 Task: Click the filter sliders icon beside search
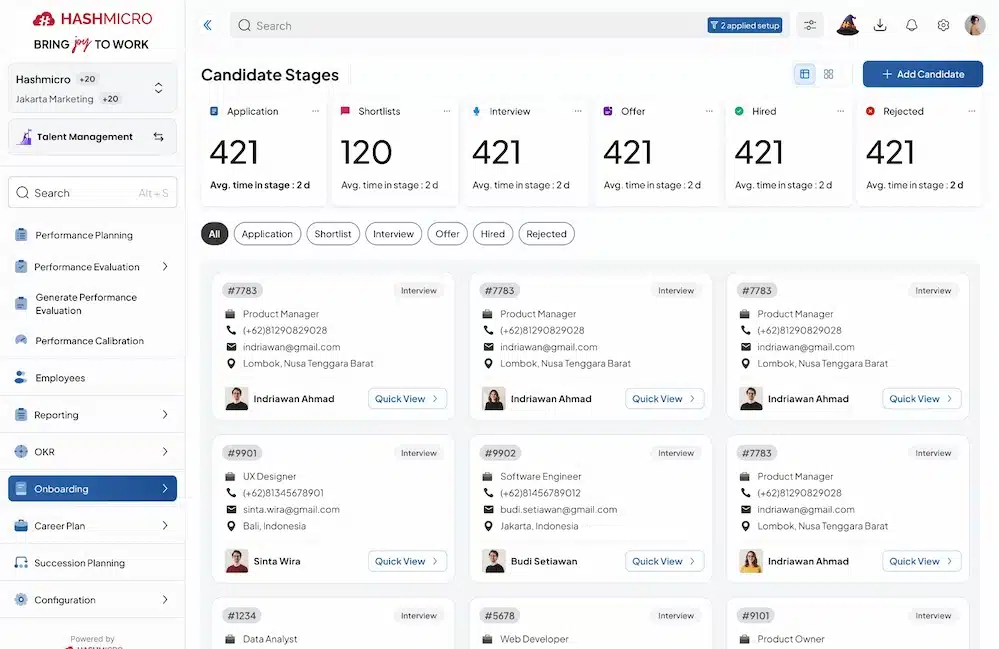[x=810, y=26]
